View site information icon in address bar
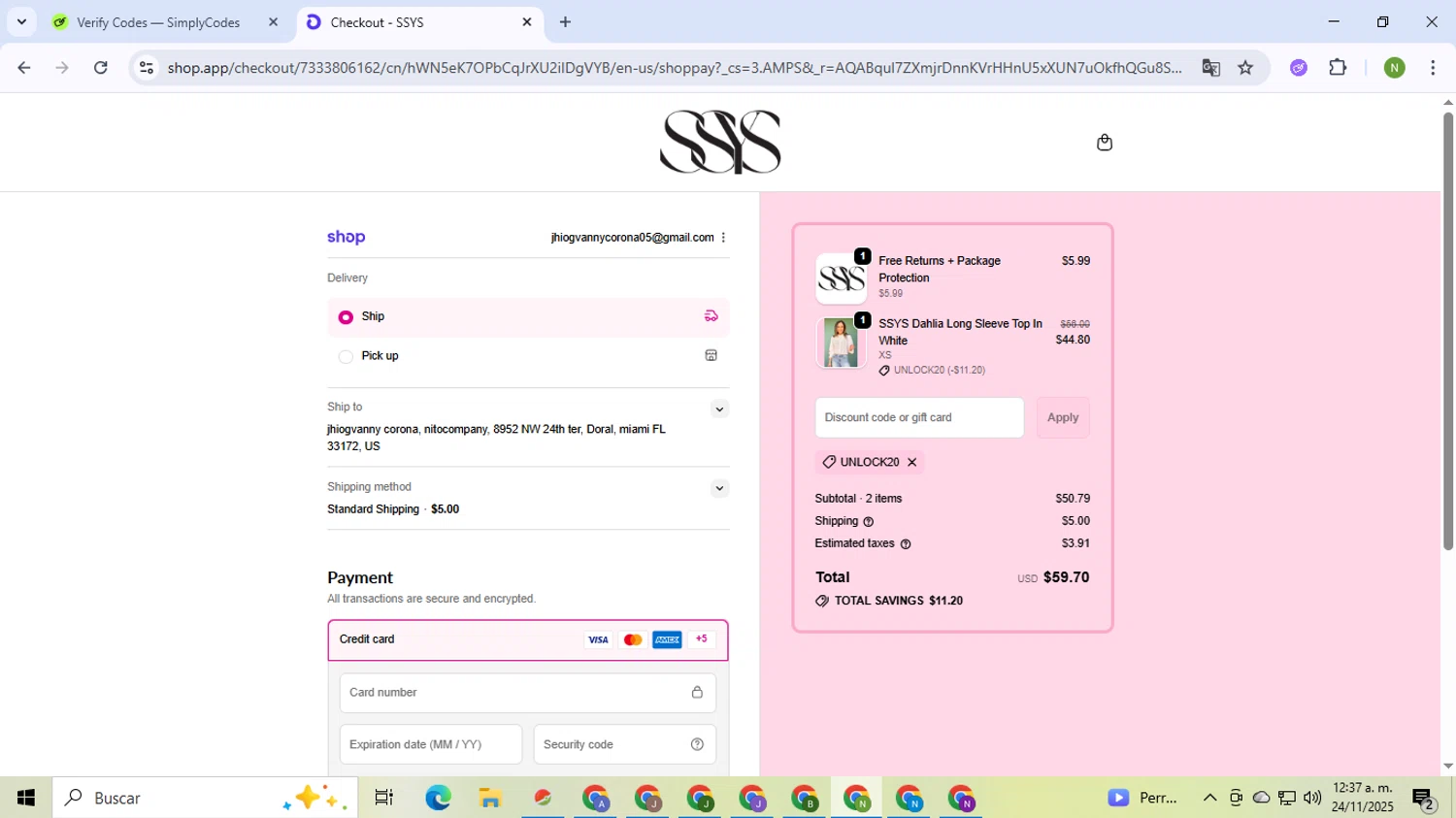Screen dimensions: 1456x818 [x=147, y=68]
